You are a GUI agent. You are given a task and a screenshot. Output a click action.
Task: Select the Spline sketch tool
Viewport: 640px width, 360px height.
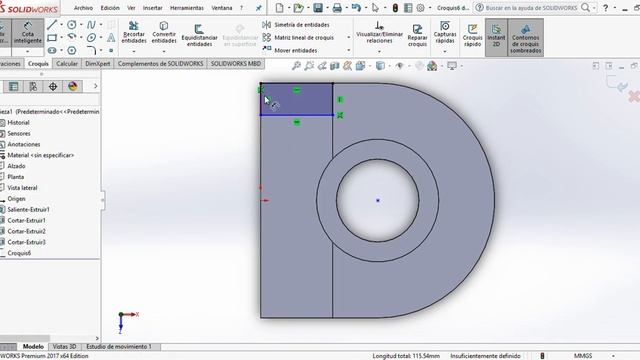click(x=91, y=25)
